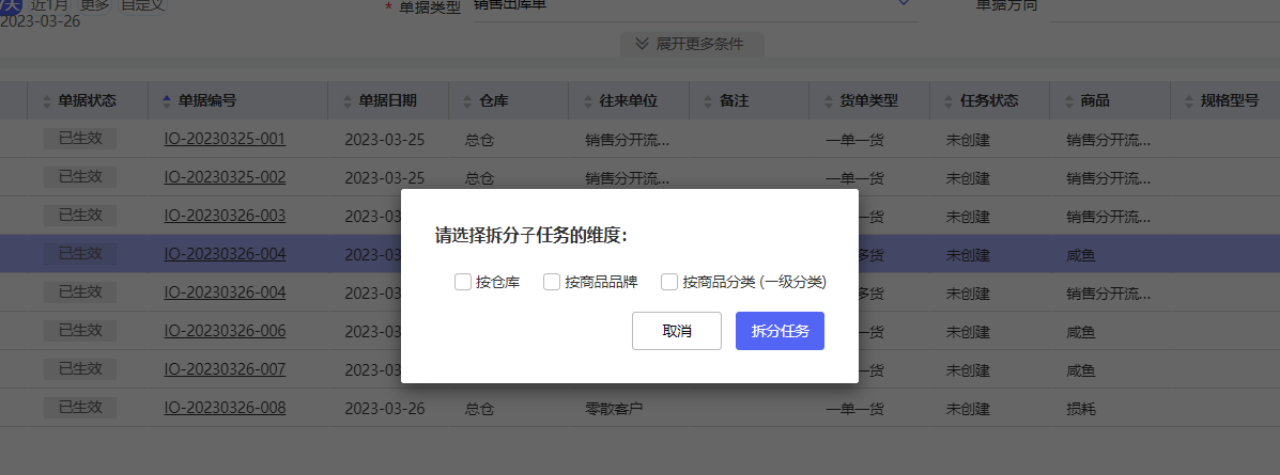Check the 按仓库 checkbox

[463, 282]
